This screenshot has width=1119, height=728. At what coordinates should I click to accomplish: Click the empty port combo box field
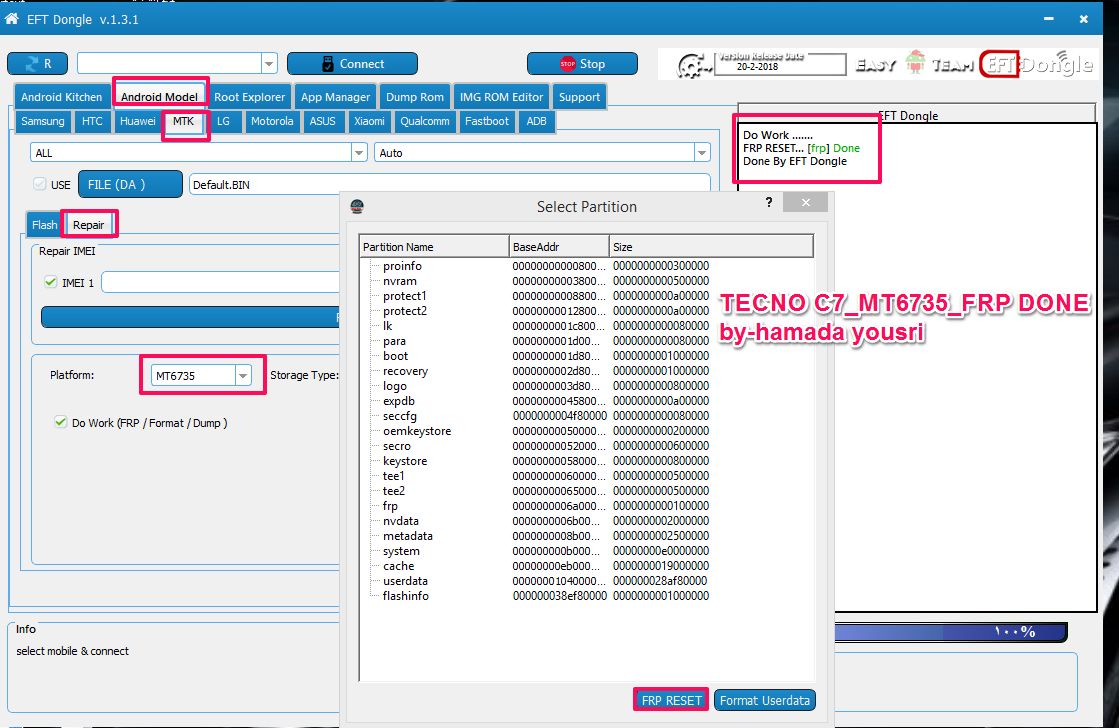pyautogui.click(x=169, y=64)
